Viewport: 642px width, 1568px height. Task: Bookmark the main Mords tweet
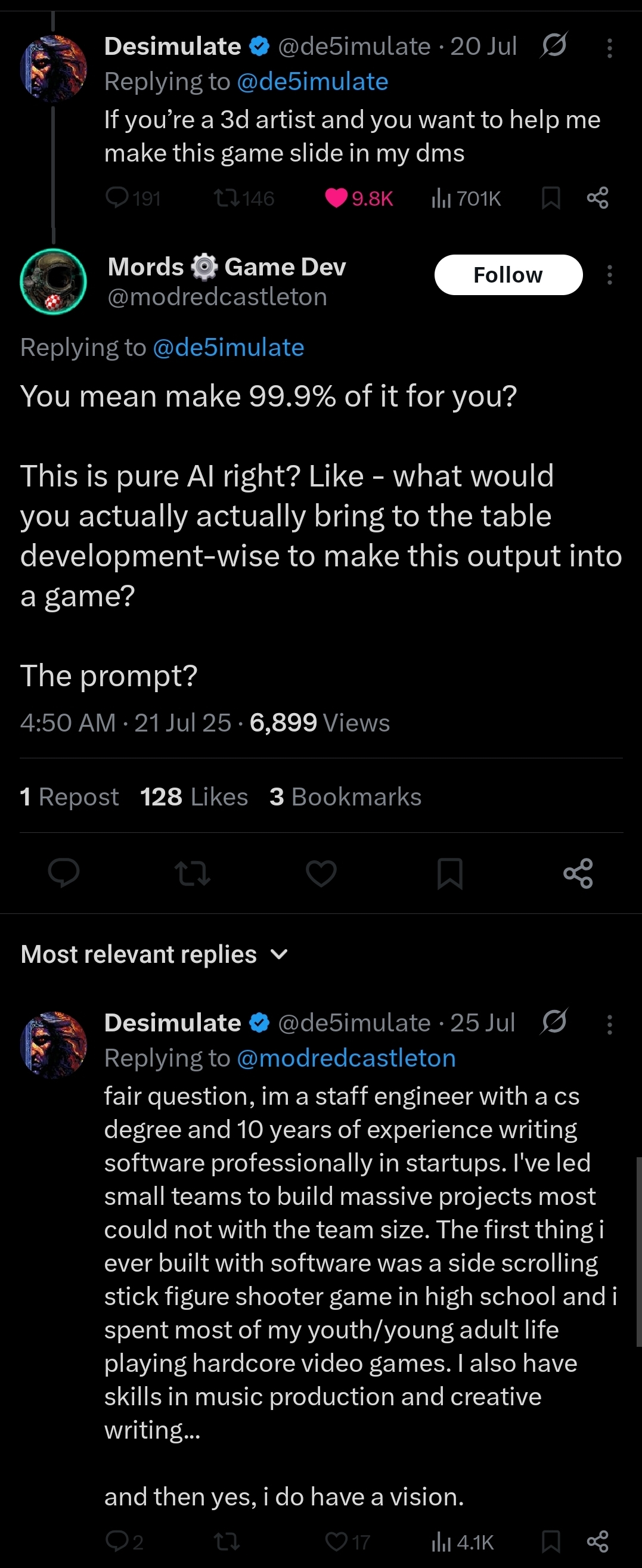click(x=449, y=873)
